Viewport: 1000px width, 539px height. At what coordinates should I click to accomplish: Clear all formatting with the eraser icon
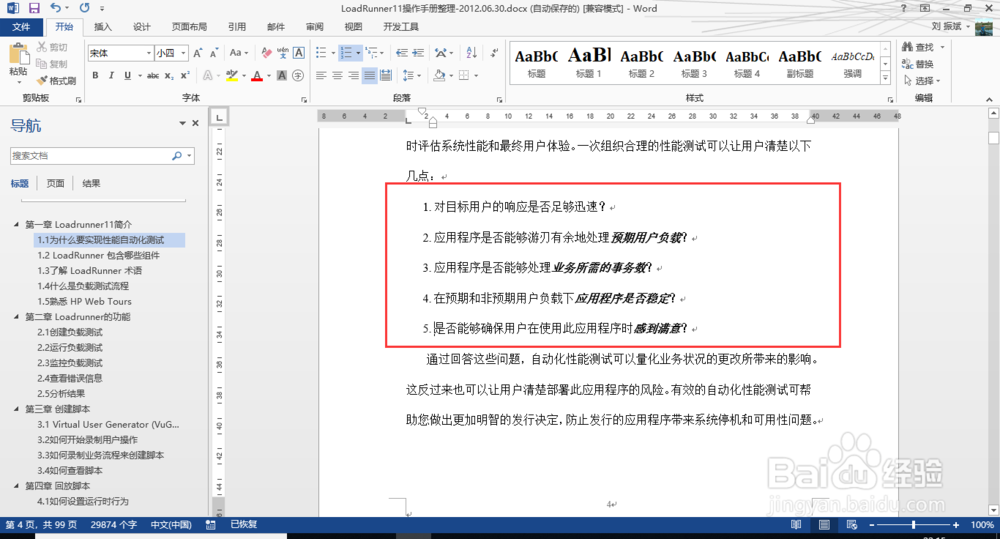coord(267,53)
